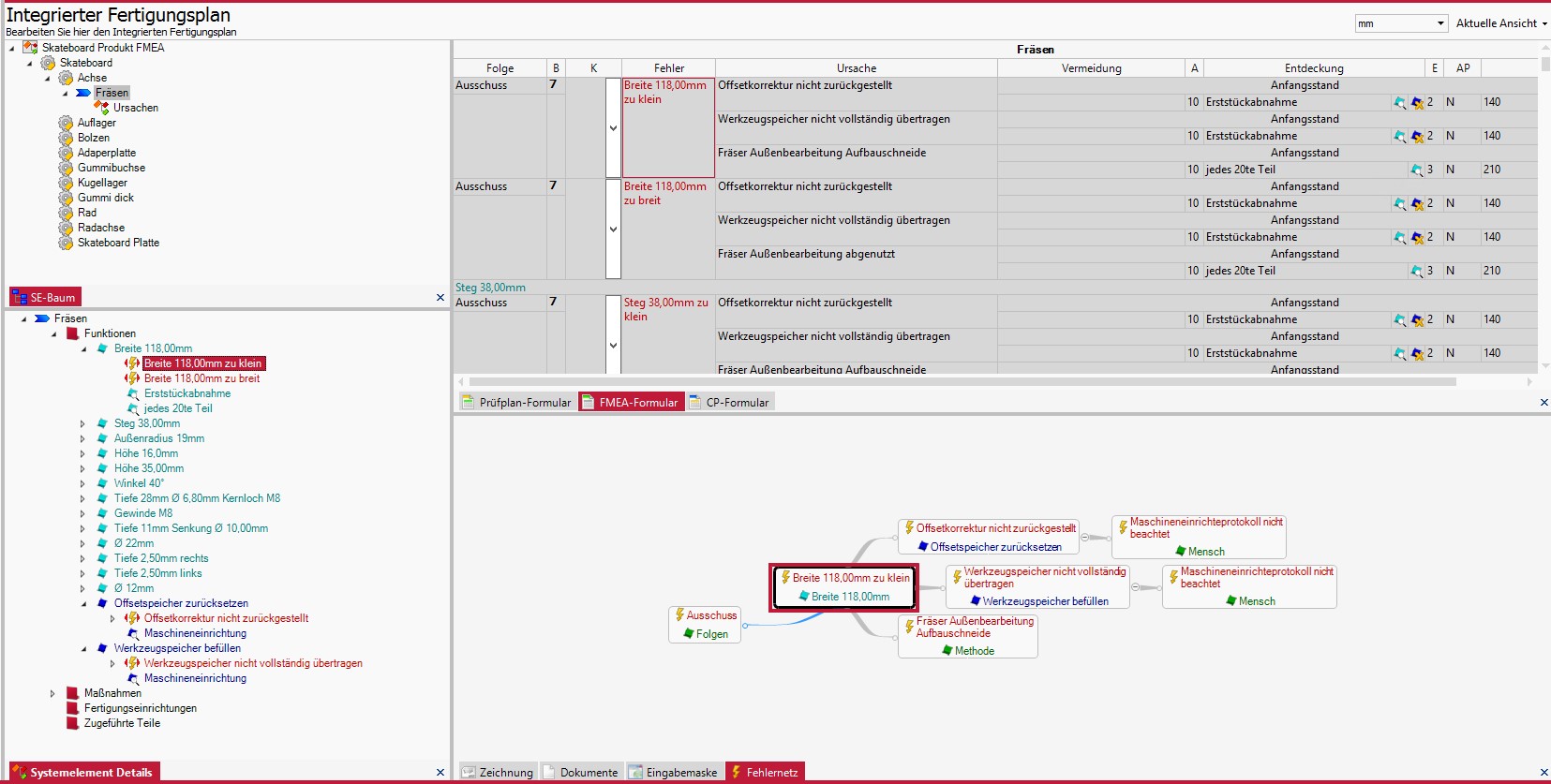1551x784 pixels.
Task: Select Zugeführte Teile in the tree
Action: pos(122,723)
